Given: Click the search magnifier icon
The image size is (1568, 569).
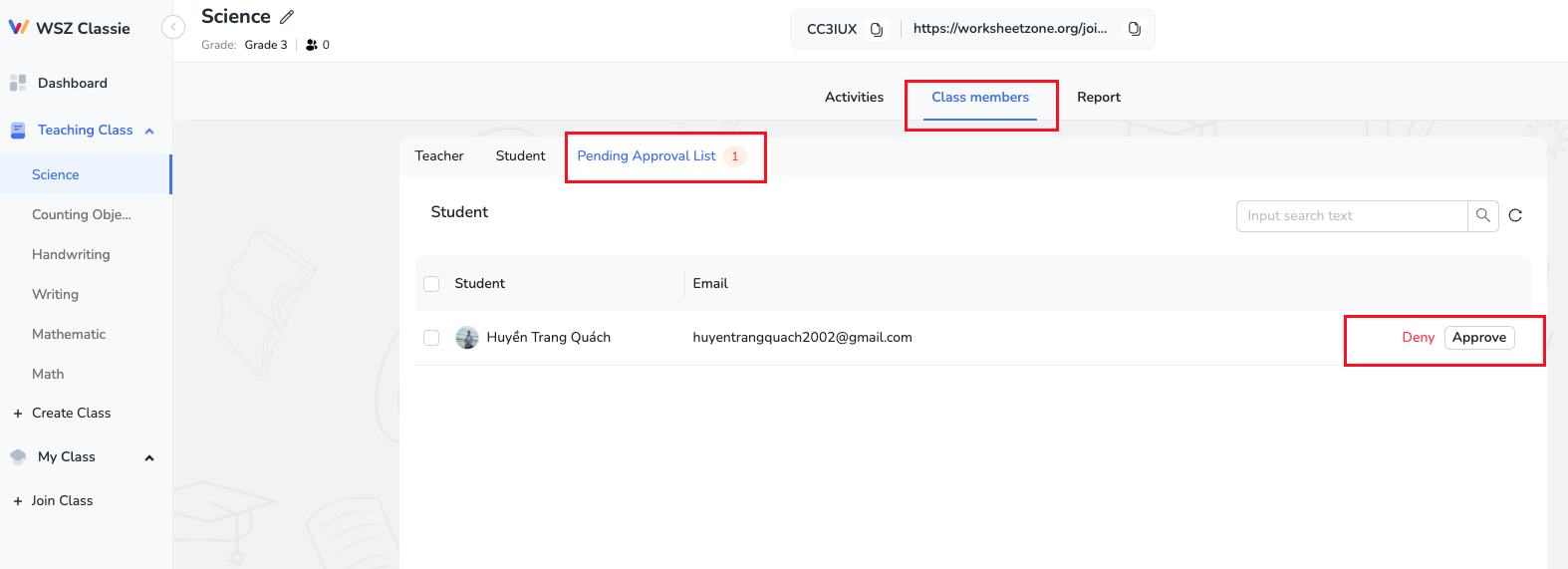Looking at the screenshot, I should [1483, 215].
